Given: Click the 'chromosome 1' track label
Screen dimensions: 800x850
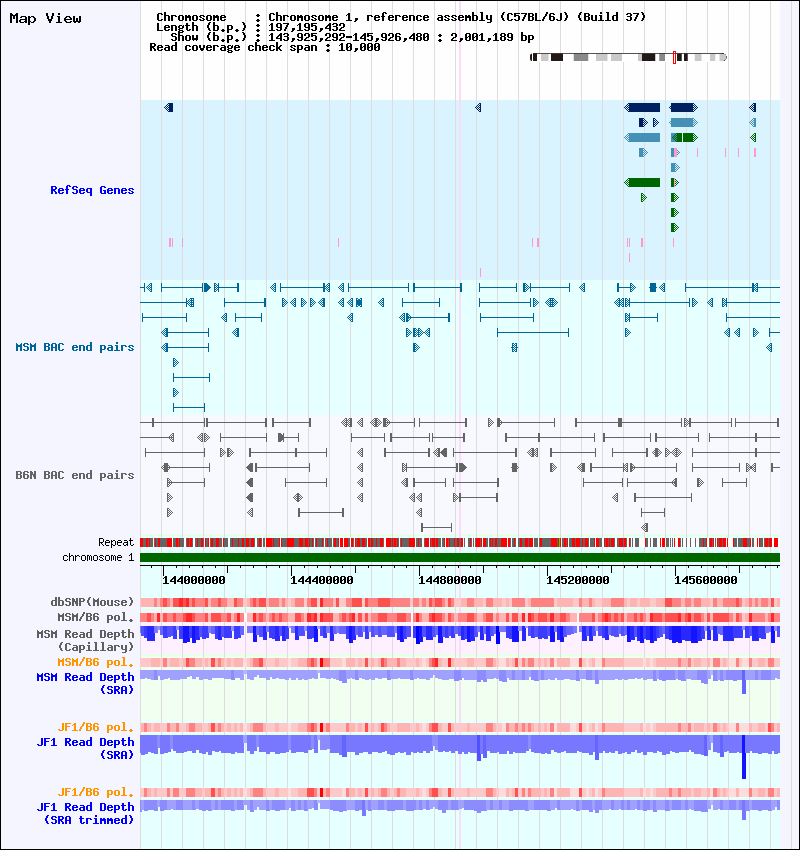Looking at the screenshot, I should (x=98, y=557).
